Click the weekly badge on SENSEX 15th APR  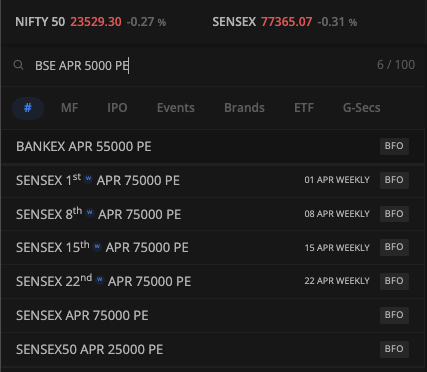coord(97,246)
